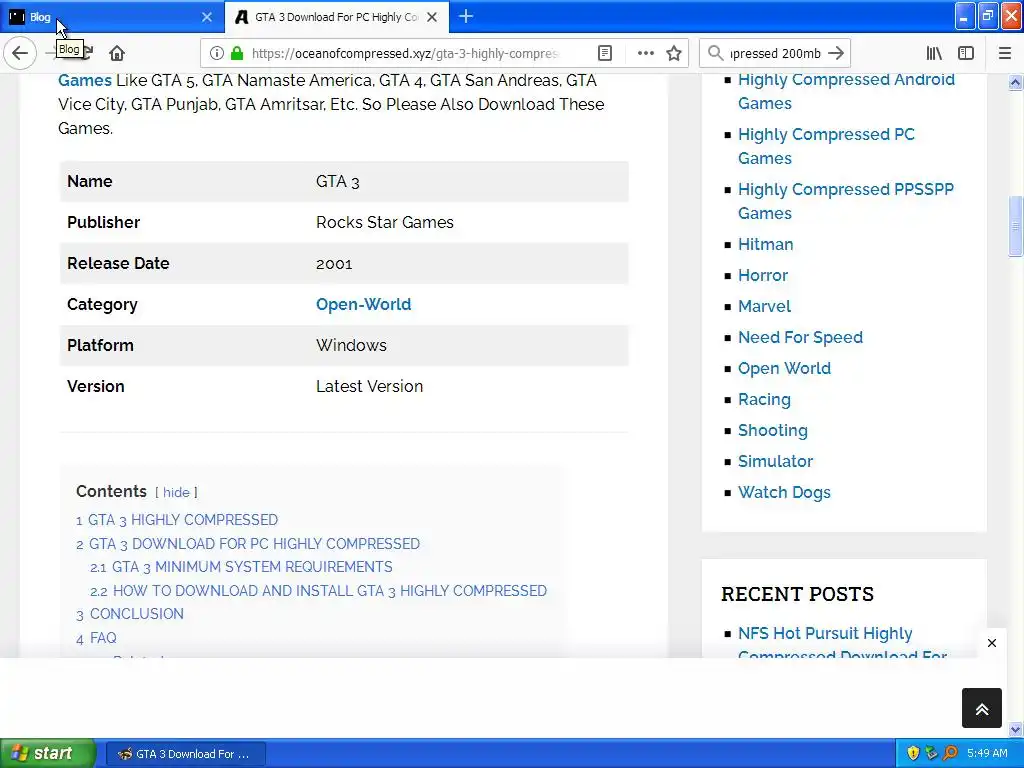The height and width of the screenshot is (768, 1024).
Task: Open the Marvel category
Action: click(764, 306)
